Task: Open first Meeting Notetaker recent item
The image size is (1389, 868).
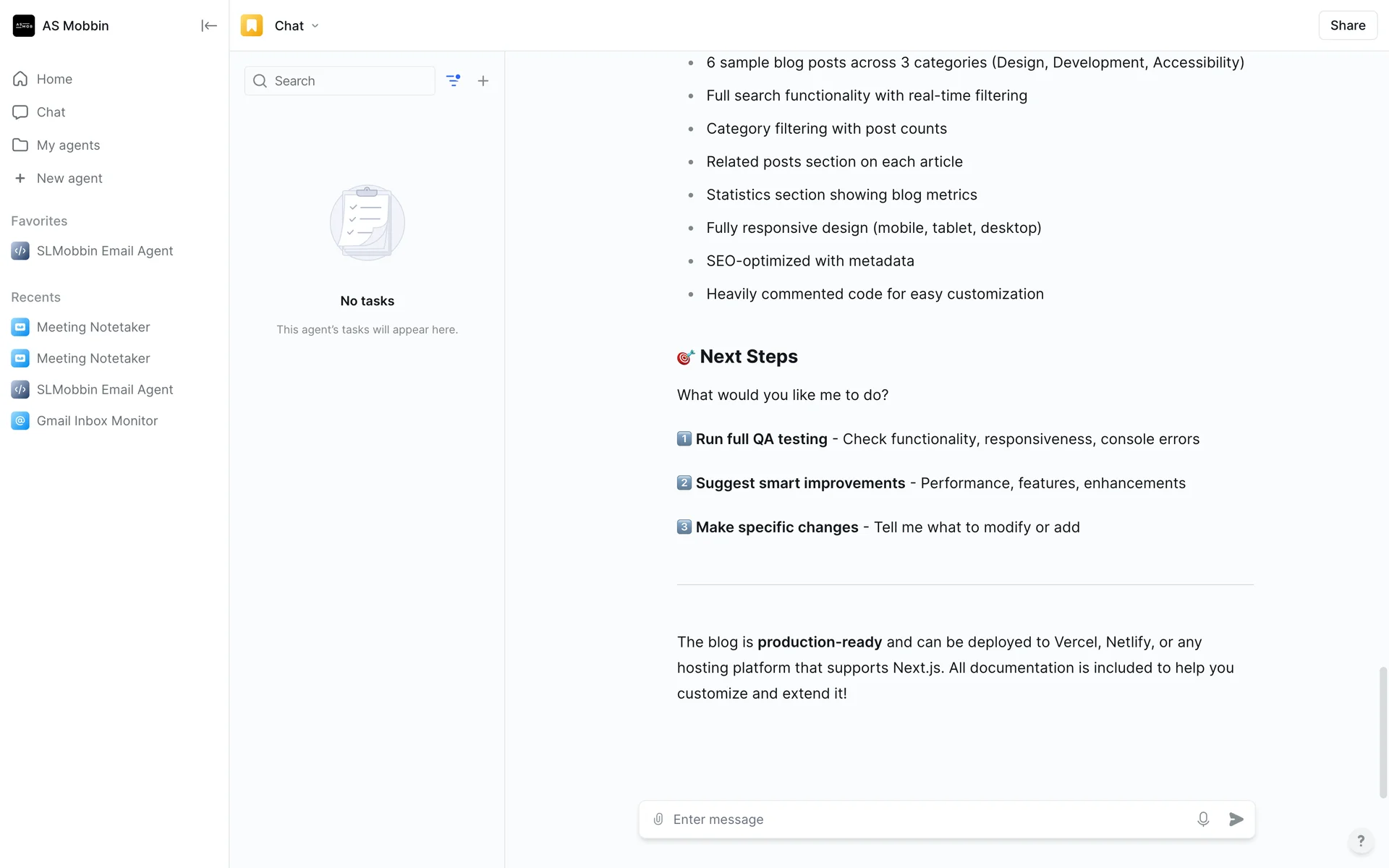Action: [93, 327]
